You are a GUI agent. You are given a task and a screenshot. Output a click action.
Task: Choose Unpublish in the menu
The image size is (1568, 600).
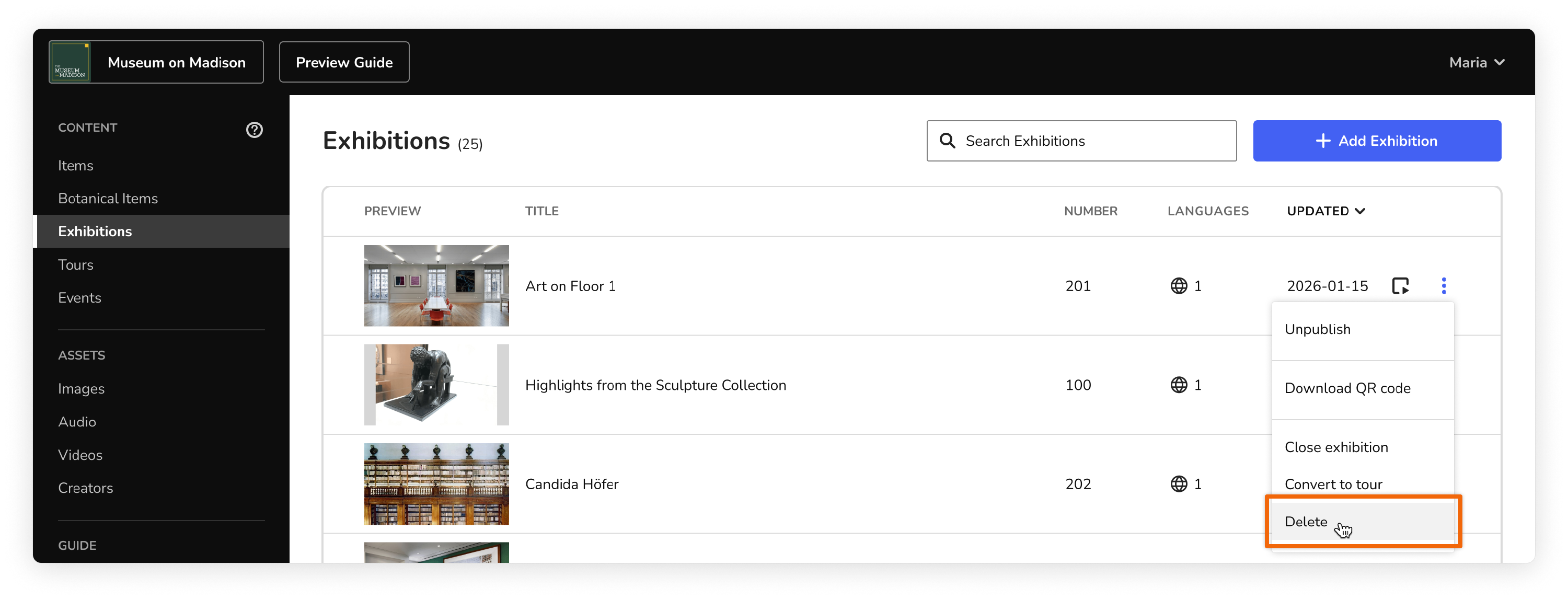coord(1317,329)
